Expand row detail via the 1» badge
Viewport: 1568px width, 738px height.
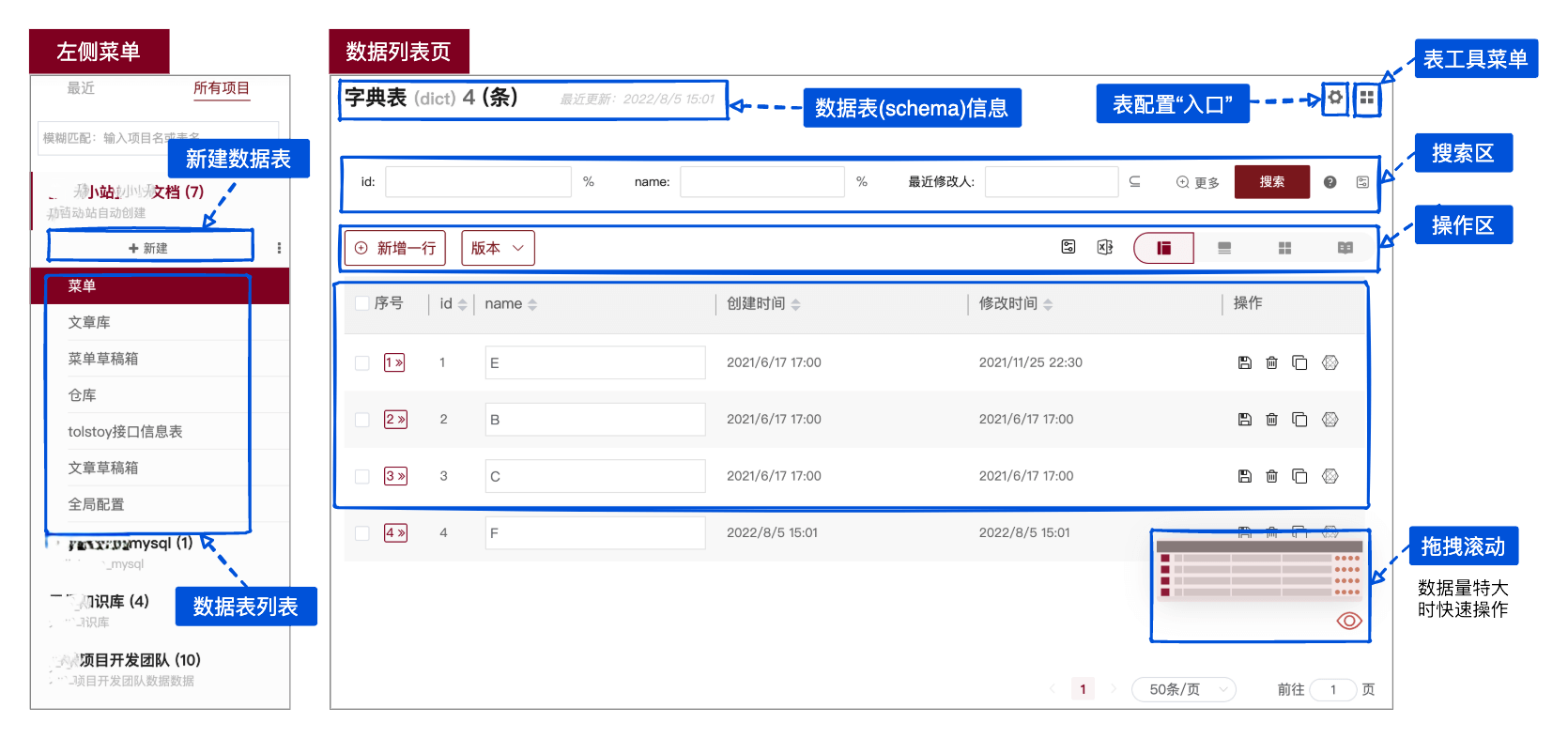[x=394, y=362]
